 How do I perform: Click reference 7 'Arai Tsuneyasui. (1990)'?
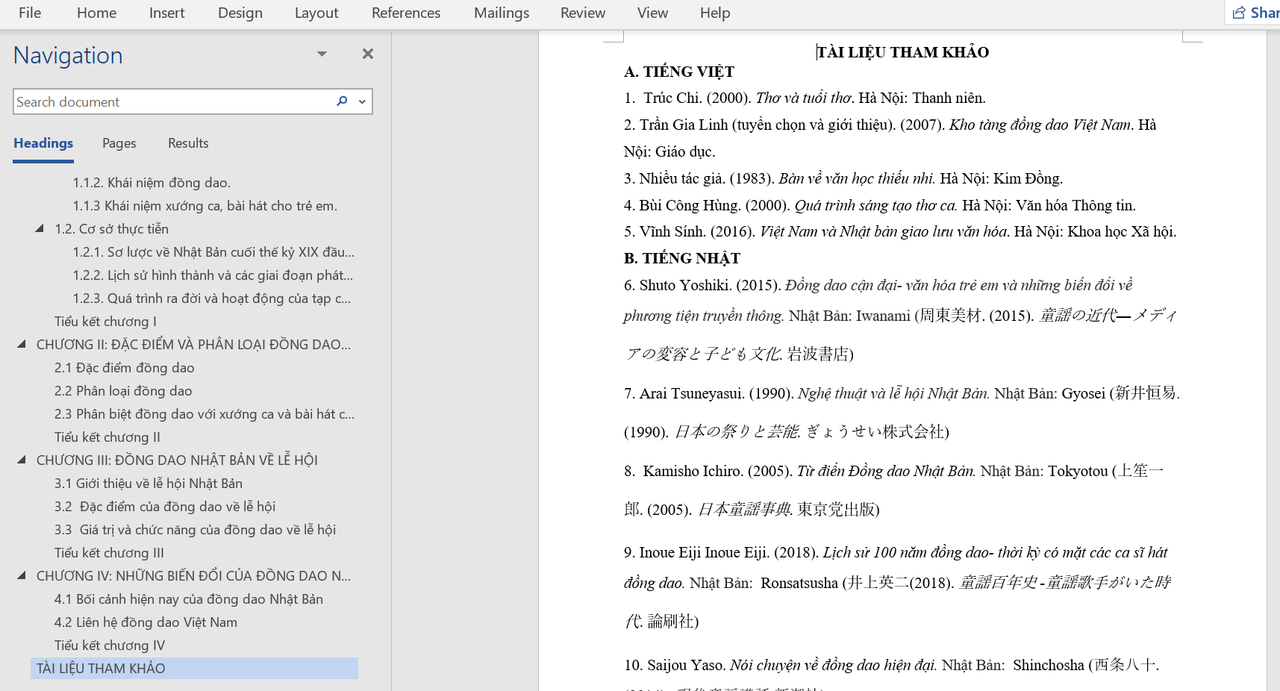click(902, 413)
